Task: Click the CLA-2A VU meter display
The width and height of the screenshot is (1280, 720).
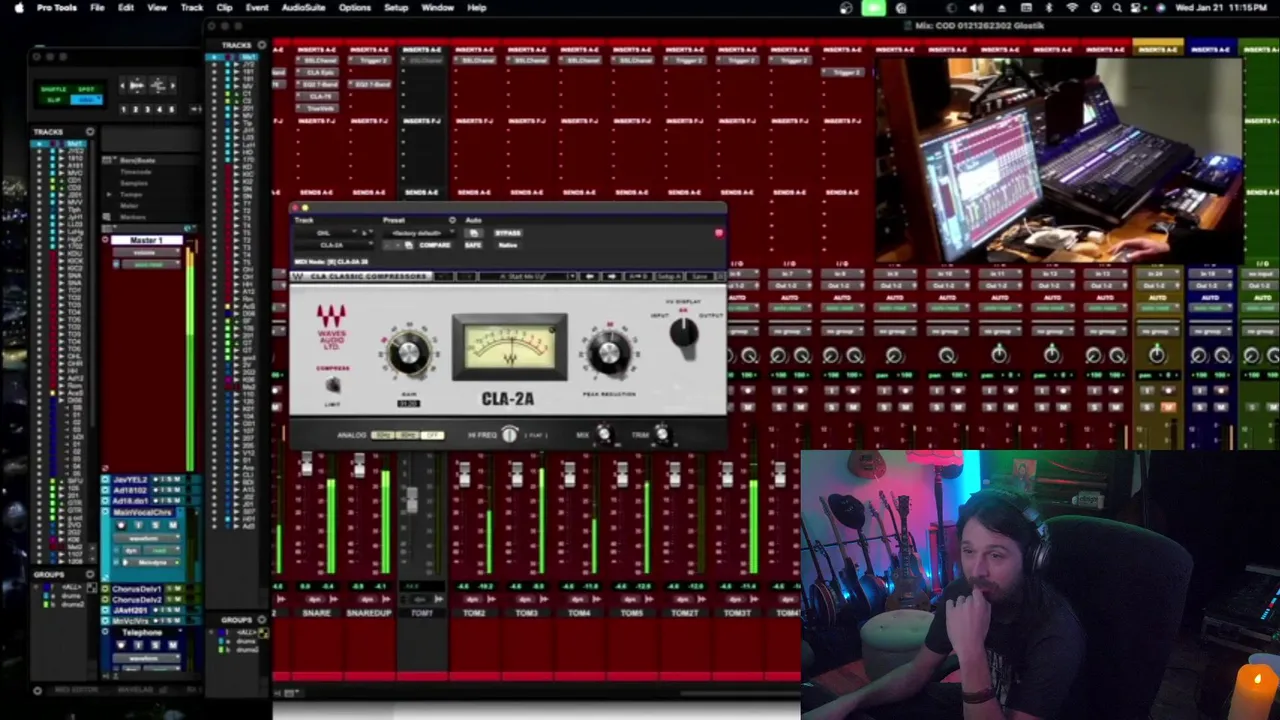Action: point(510,347)
